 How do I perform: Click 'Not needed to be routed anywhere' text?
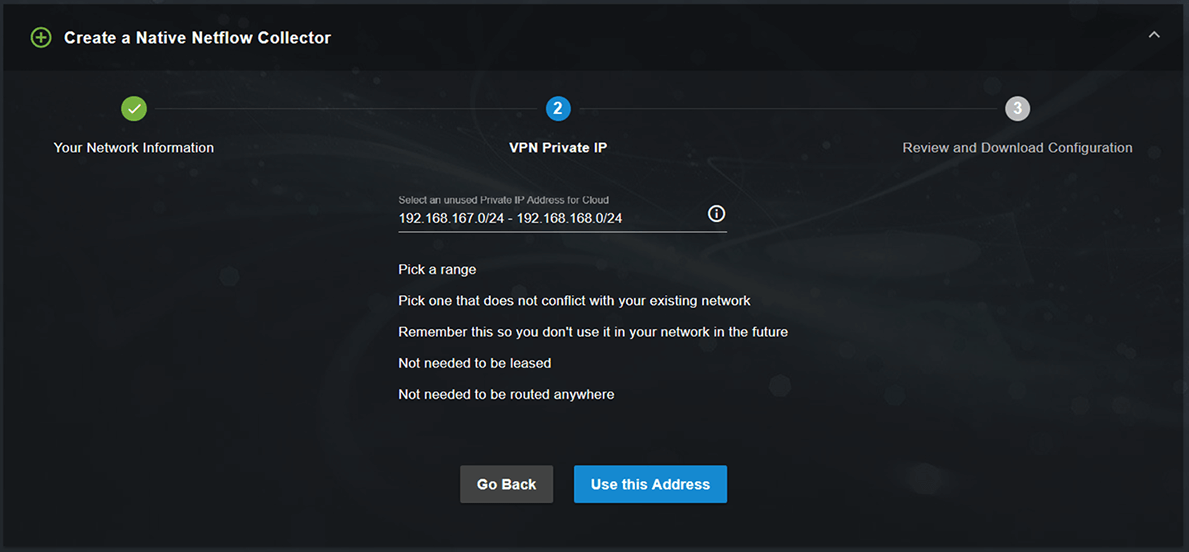[x=506, y=394]
